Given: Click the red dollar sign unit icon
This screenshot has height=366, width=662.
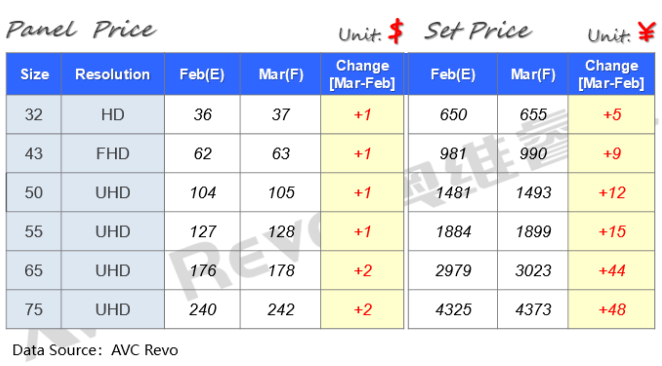Looking at the screenshot, I should 396,31.
